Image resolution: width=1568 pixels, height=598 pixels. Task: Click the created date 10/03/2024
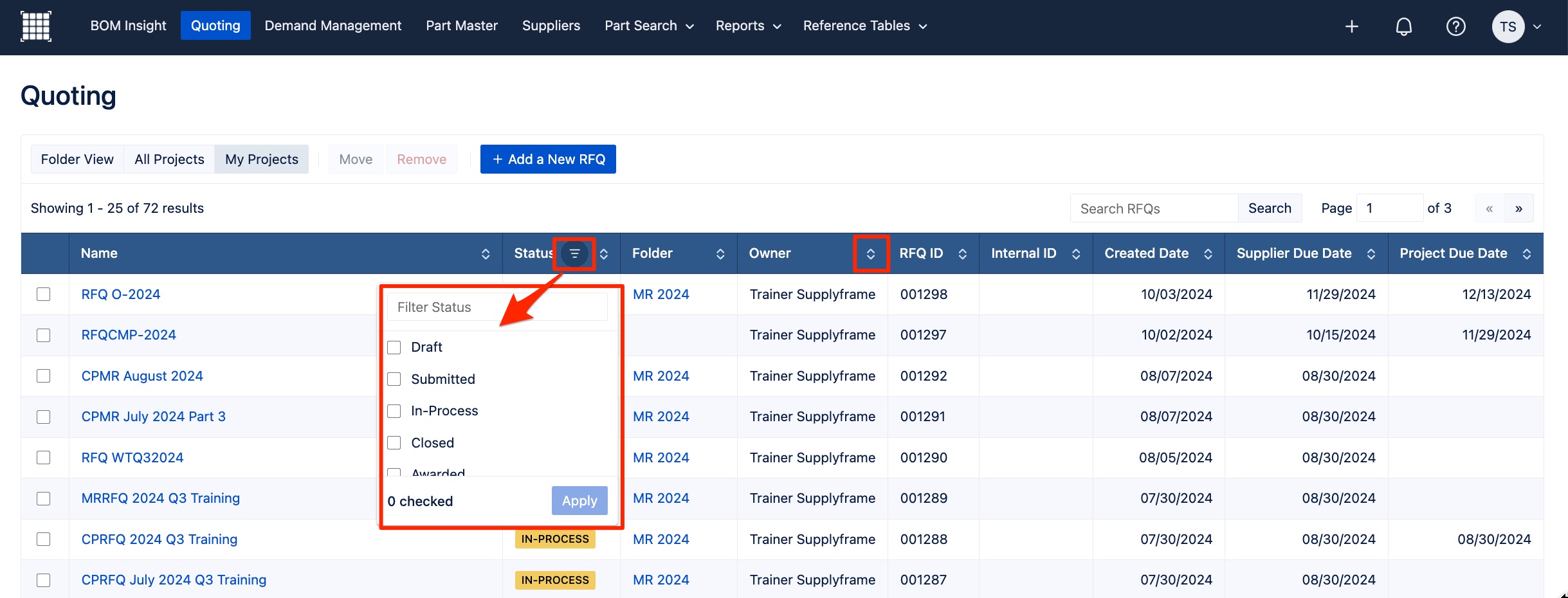click(x=1176, y=294)
